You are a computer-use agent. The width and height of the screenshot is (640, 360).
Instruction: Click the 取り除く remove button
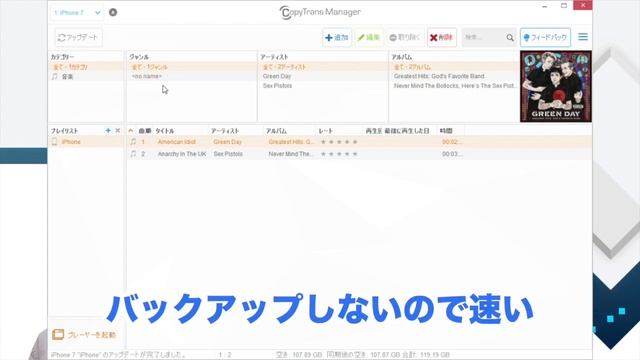click(405, 38)
